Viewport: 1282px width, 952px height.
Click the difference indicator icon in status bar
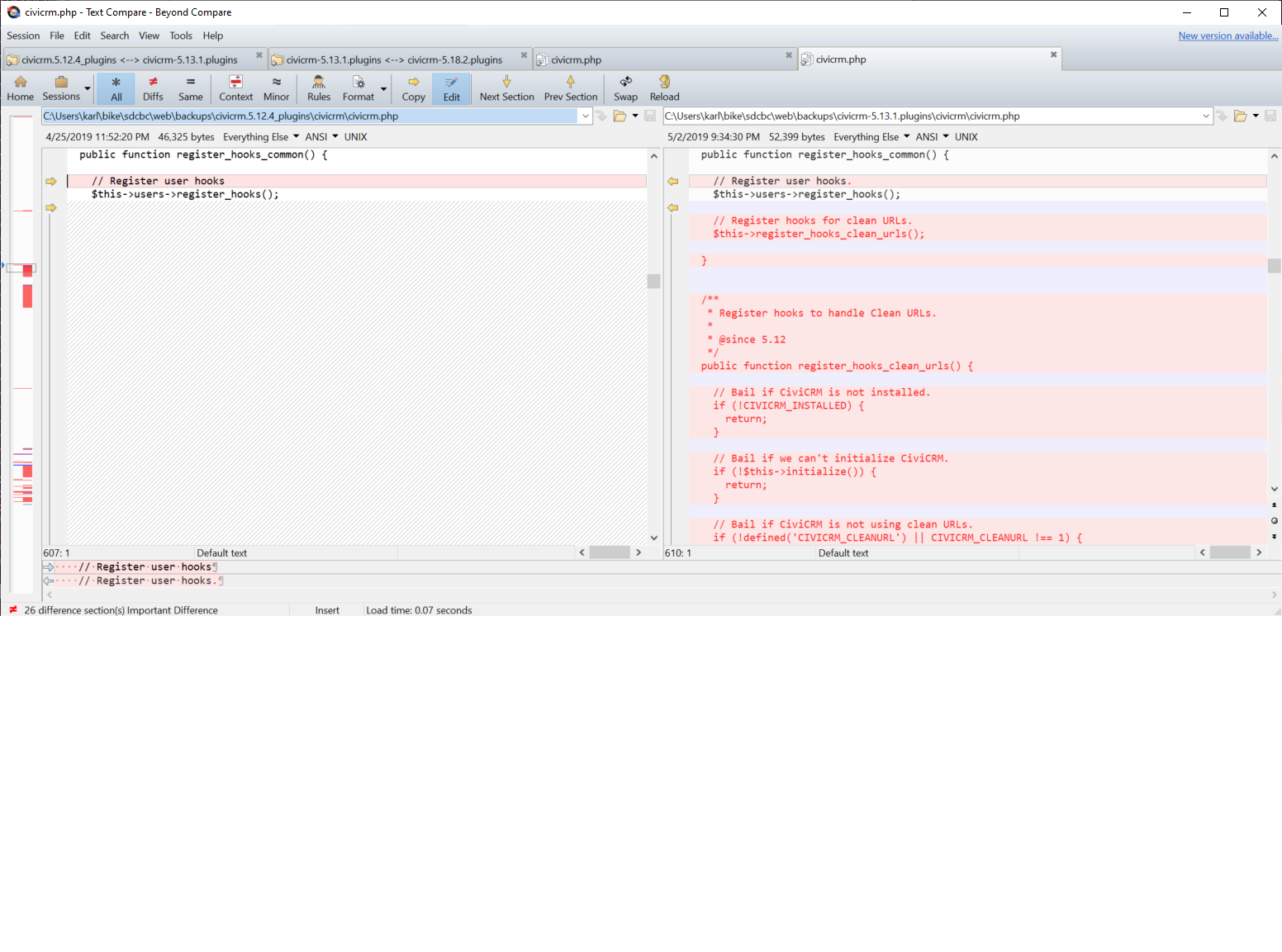tap(13, 609)
